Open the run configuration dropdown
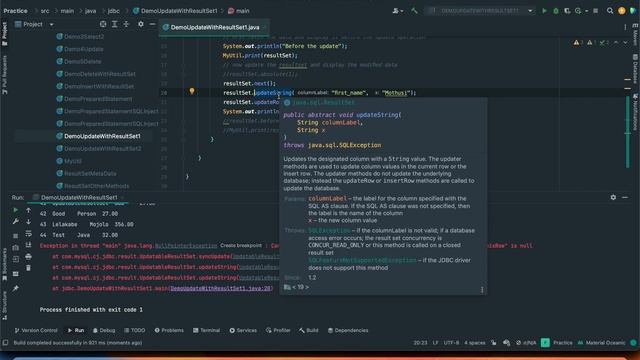Image resolution: width=640 pixels, height=360 pixels. tap(479, 11)
